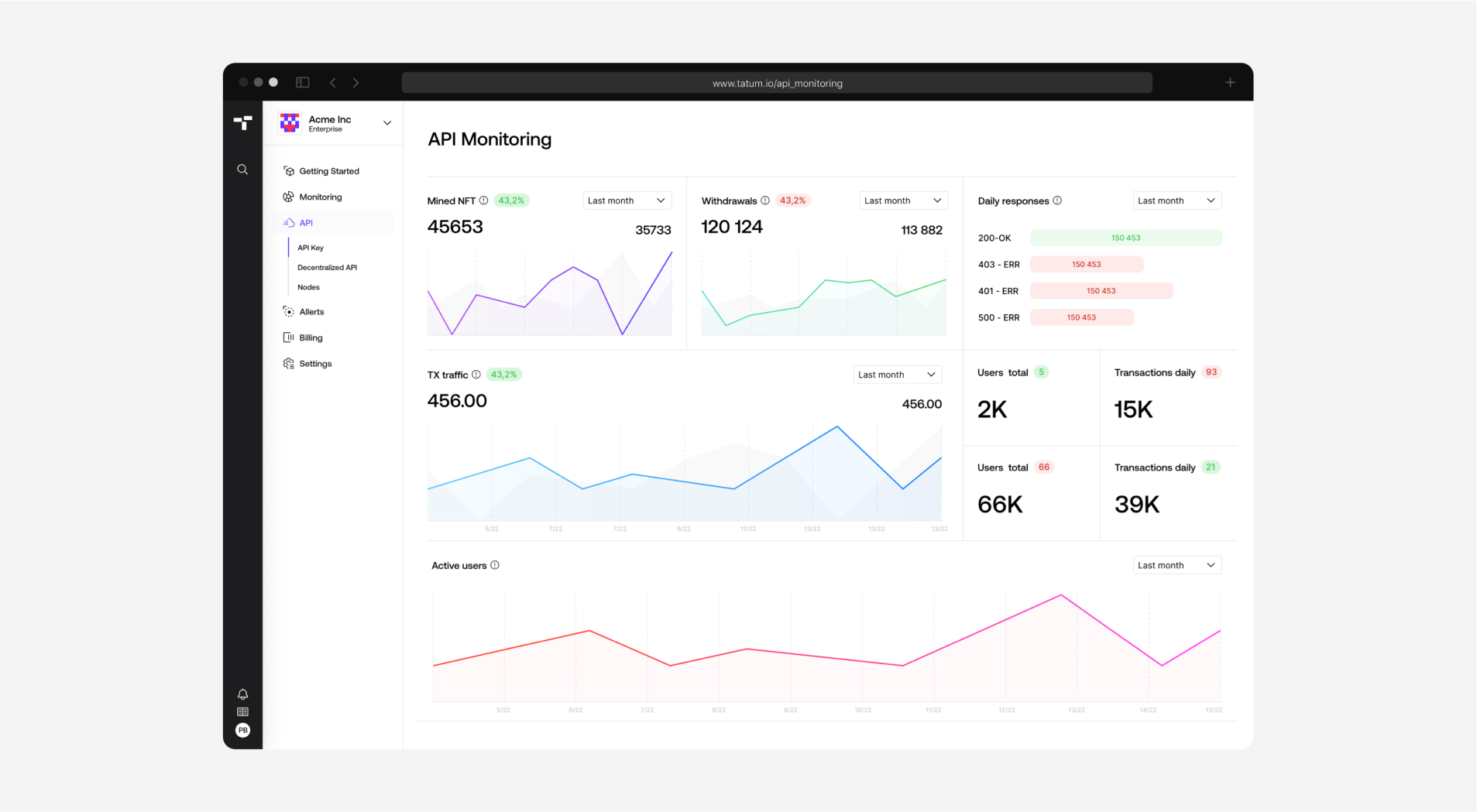The image size is (1477, 812).
Task: Open the docs book icon in left rail
Action: 242,712
